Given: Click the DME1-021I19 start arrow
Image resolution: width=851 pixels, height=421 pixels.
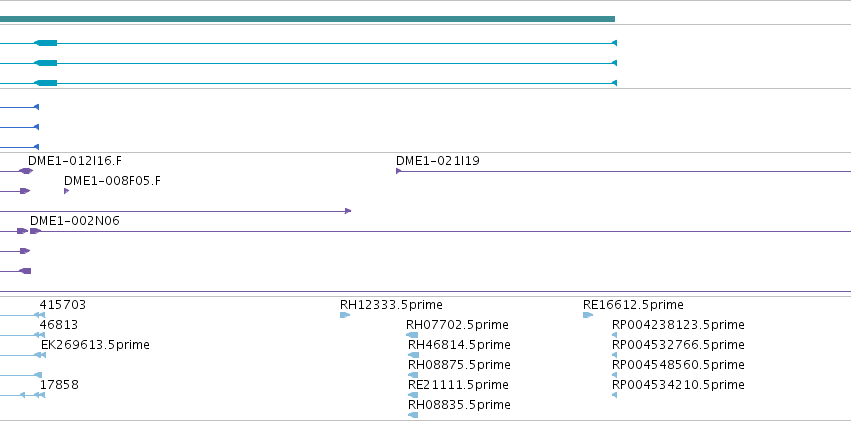Looking at the screenshot, I should coord(398,171).
